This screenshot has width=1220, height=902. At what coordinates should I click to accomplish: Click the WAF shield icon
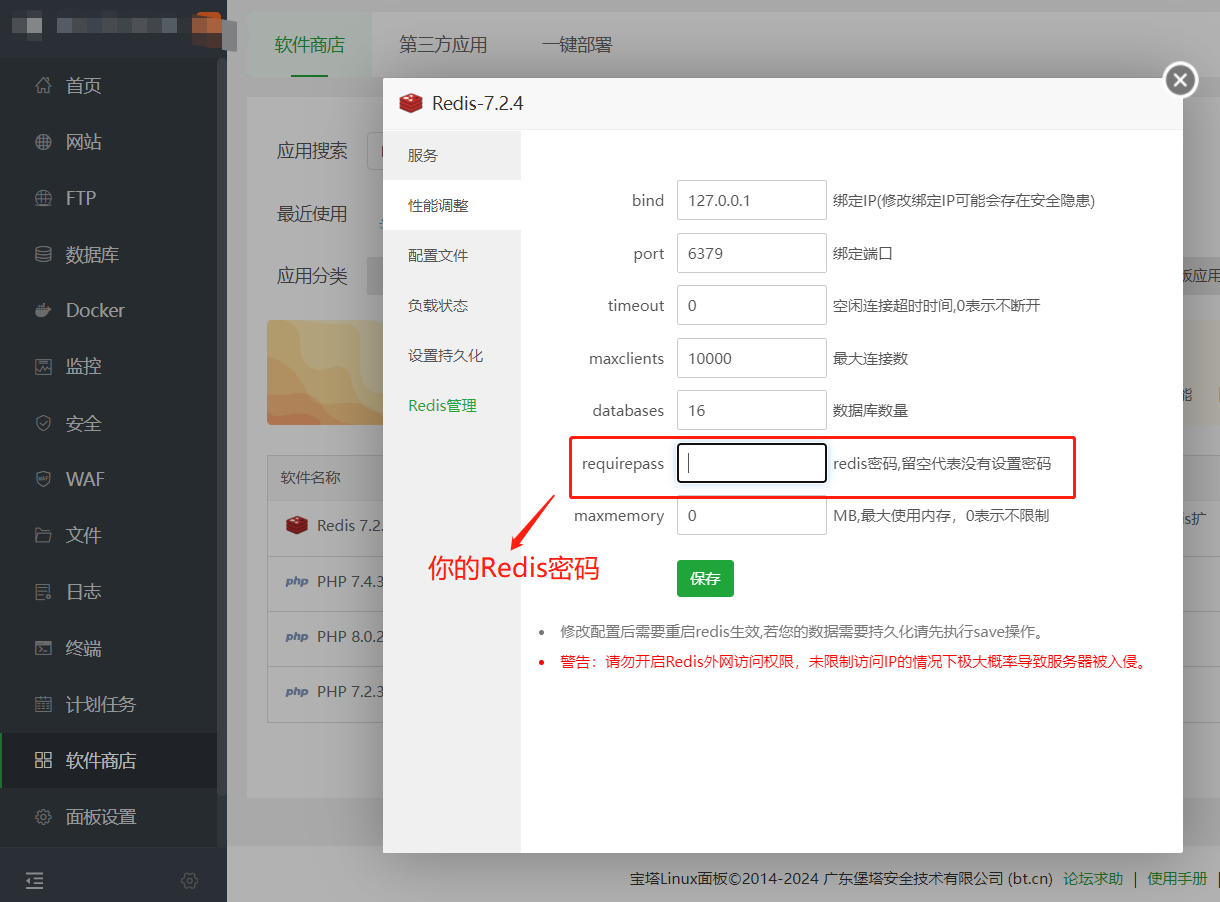pos(43,479)
